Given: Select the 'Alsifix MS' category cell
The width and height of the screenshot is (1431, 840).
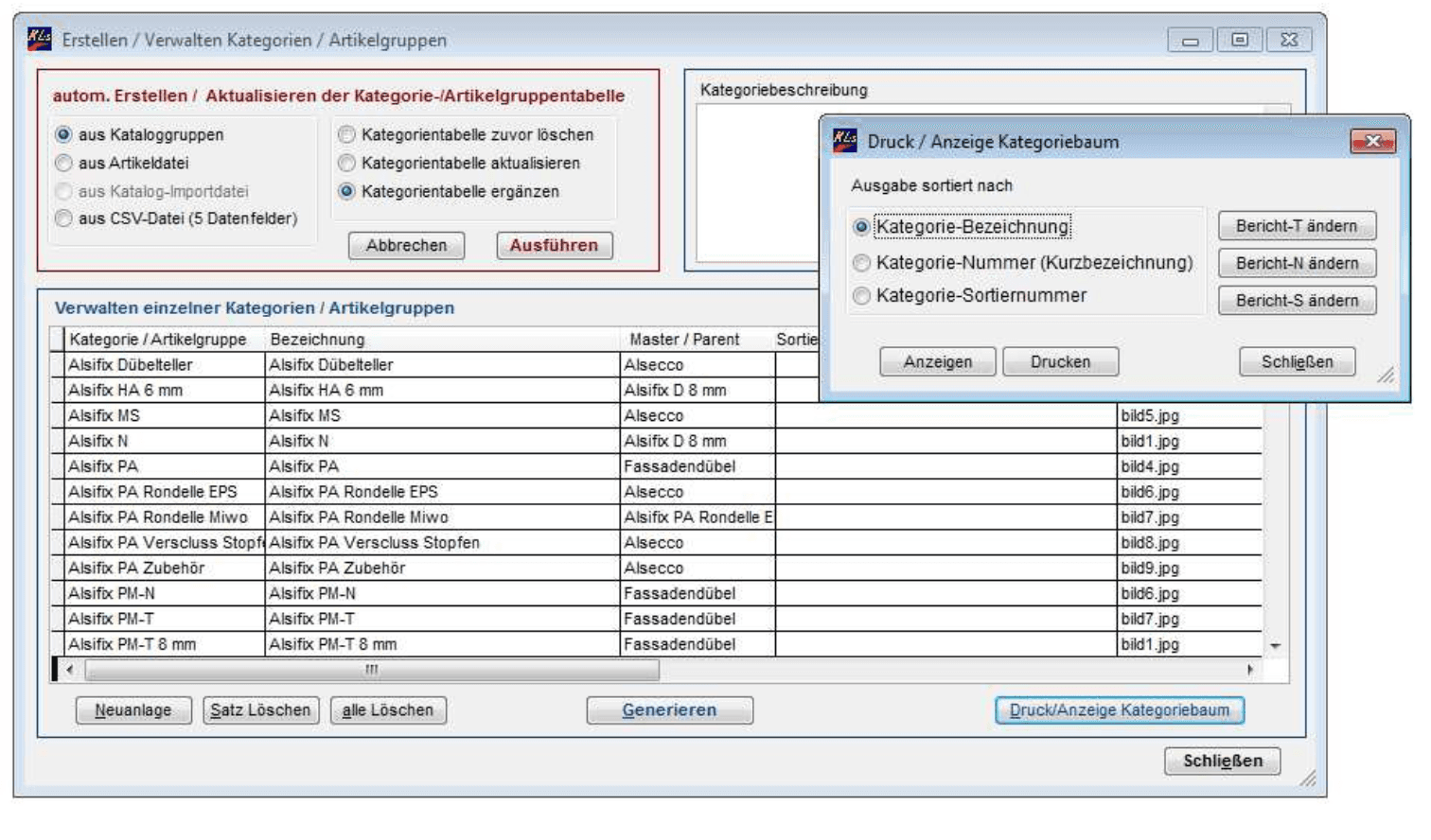Looking at the screenshot, I should 164,415.
